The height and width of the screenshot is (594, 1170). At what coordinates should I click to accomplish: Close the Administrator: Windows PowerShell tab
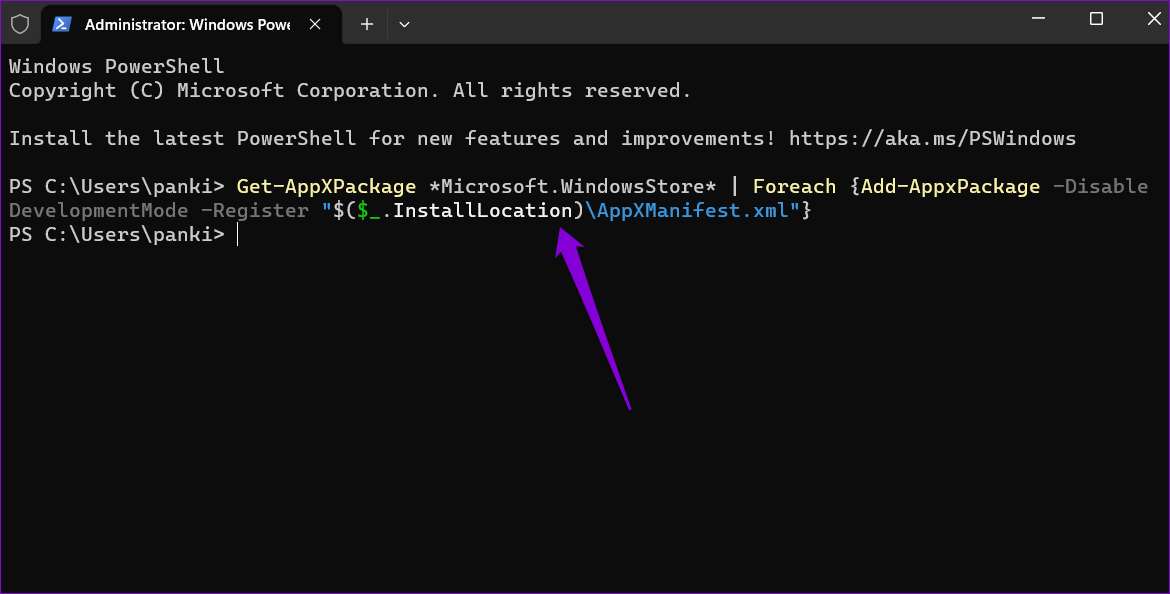315,24
